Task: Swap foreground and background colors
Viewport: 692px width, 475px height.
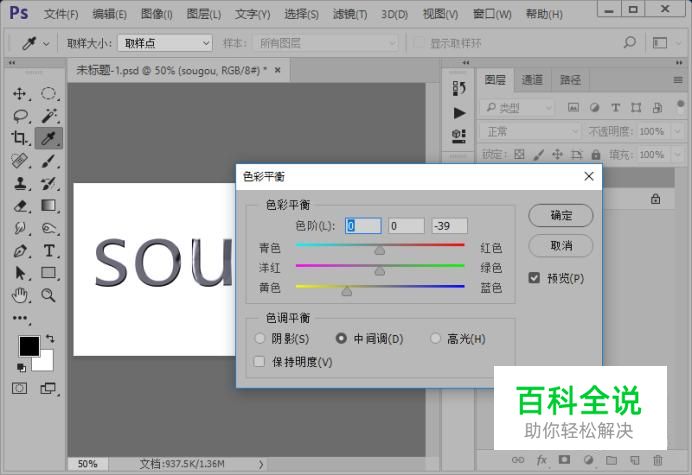Action: click(50, 339)
